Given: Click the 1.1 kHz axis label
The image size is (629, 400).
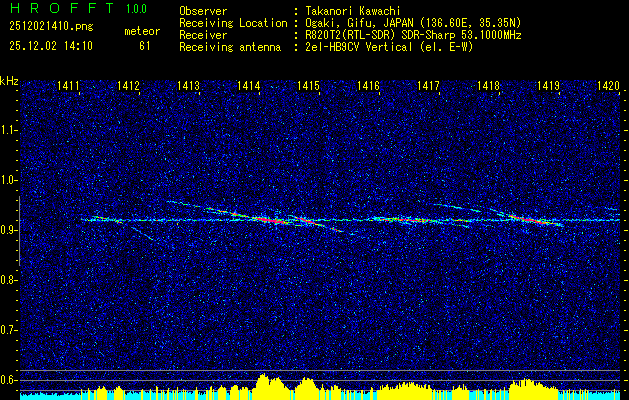Looking at the screenshot, I should tap(7, 130).
